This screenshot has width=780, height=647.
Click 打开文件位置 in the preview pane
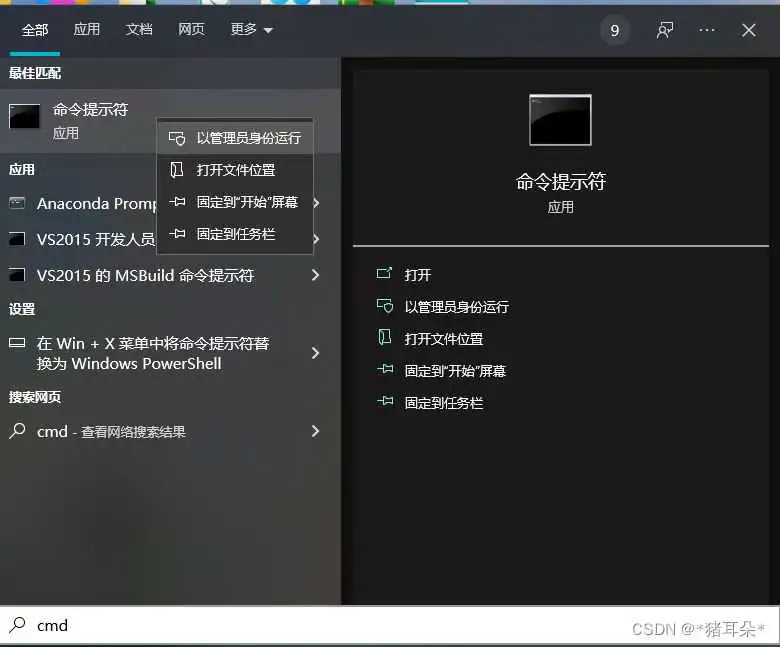click(444, 339)
